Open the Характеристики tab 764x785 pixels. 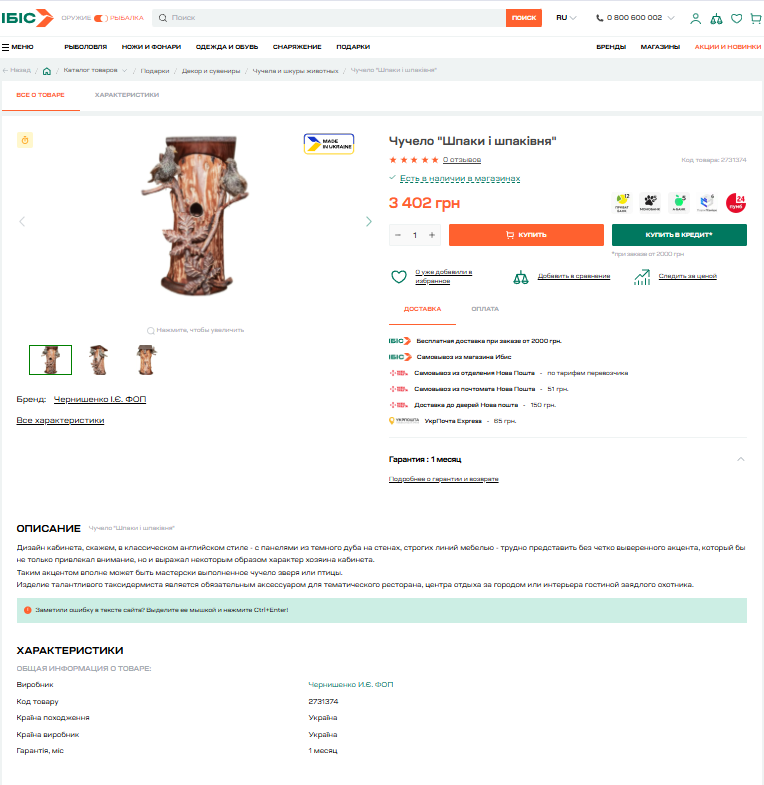tap(127, 95)
